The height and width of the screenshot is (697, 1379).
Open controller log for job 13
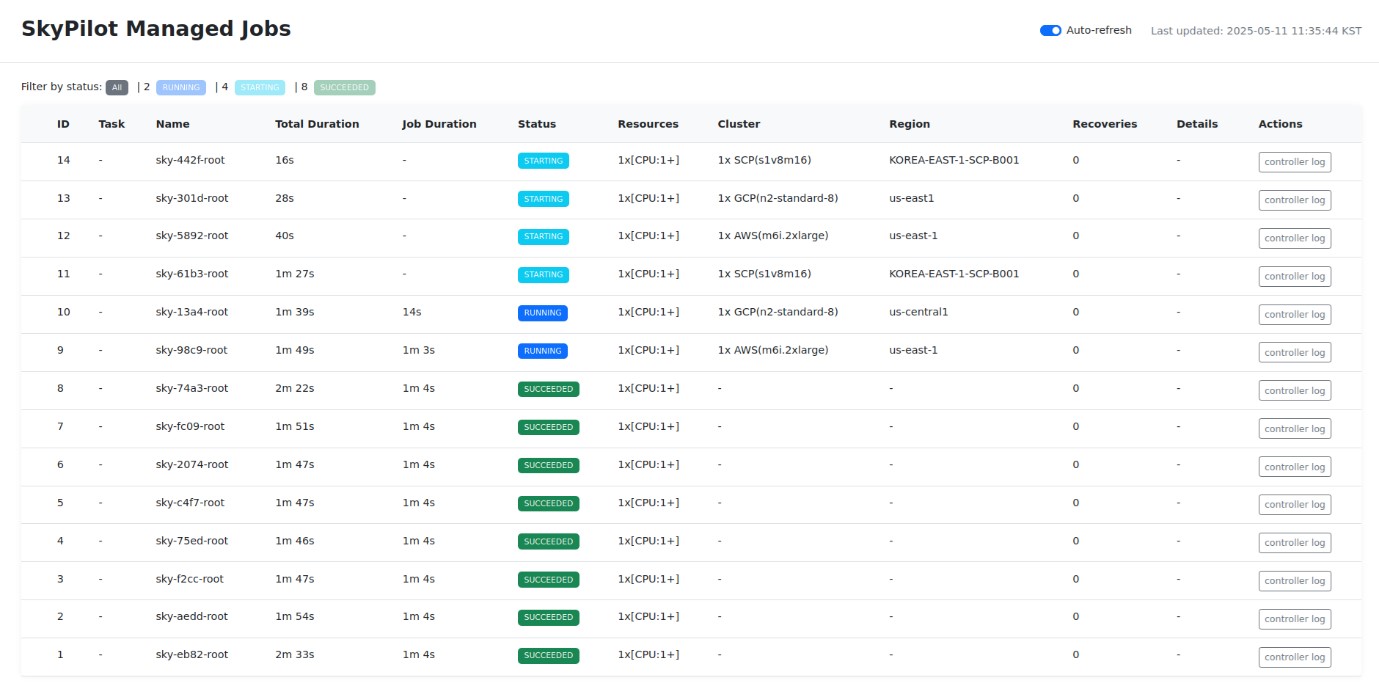[1294, 200]
